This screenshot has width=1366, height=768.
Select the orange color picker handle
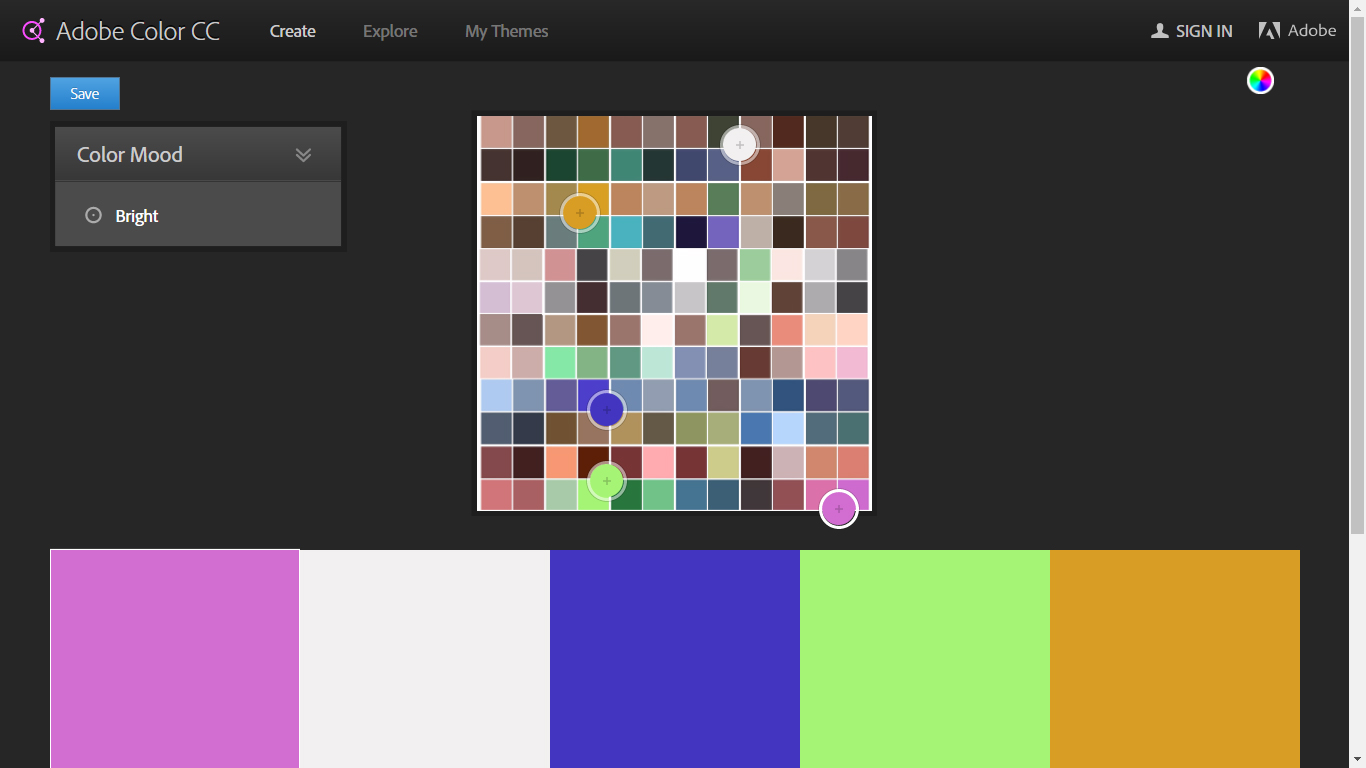(x=580, y=213)
